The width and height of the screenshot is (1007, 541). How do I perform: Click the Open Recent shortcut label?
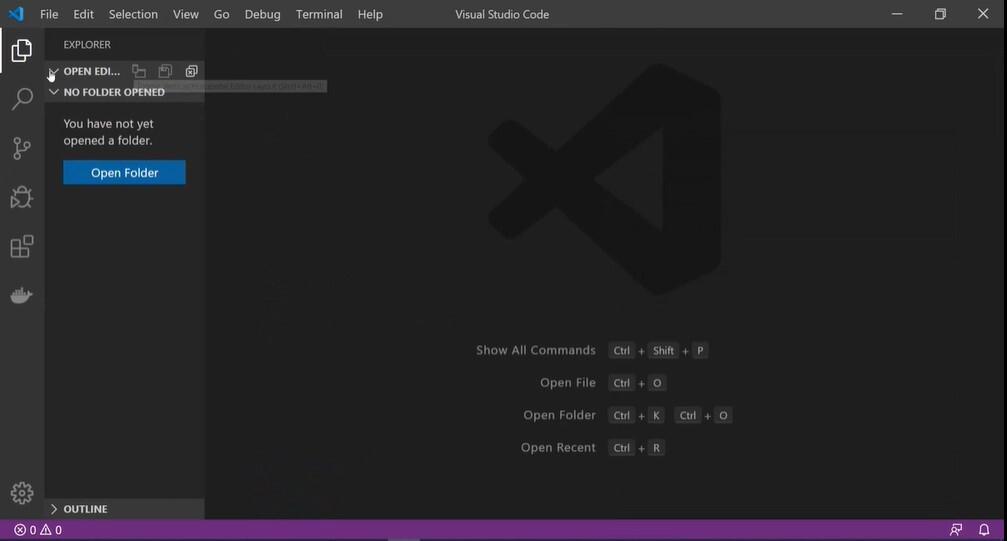(x=558, y=448)
